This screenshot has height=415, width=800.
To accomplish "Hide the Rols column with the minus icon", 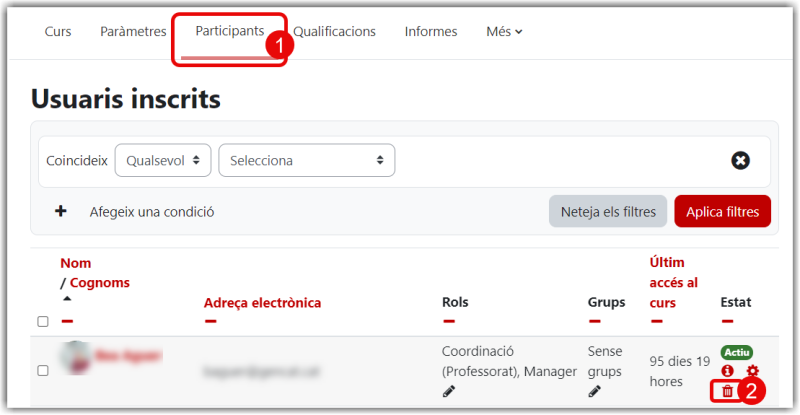I will pyautogui.click(x=449, y=321).
